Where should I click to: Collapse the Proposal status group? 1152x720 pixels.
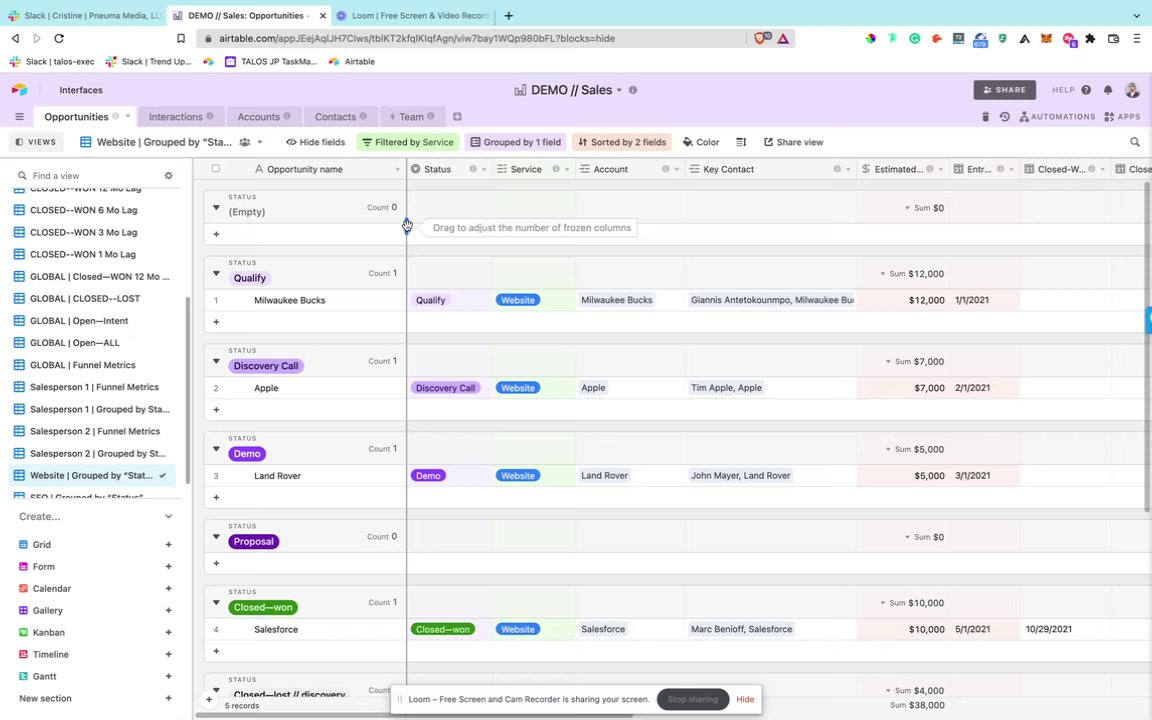pos(216,536)
